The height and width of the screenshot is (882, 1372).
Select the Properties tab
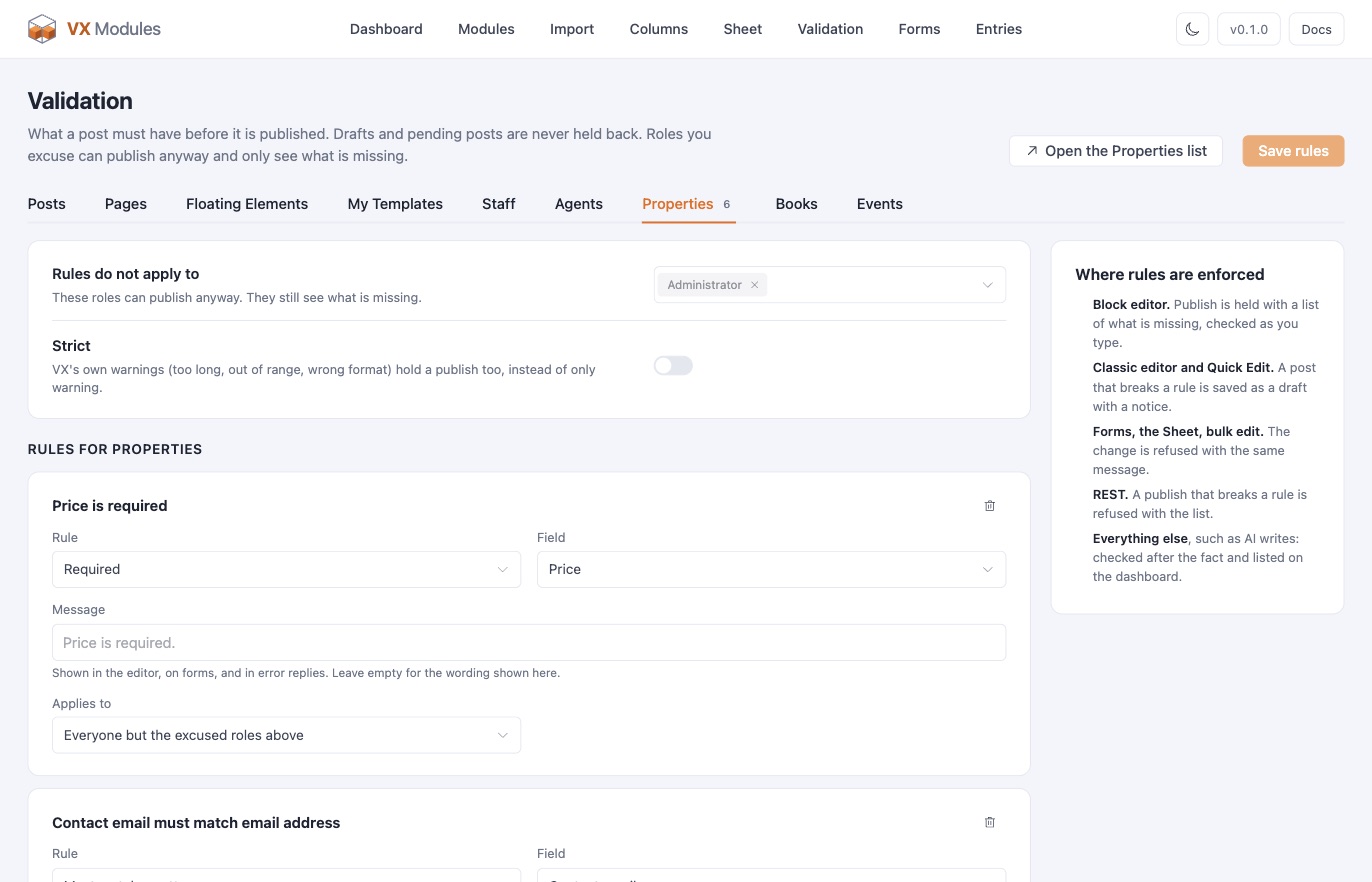coord(688,204)
